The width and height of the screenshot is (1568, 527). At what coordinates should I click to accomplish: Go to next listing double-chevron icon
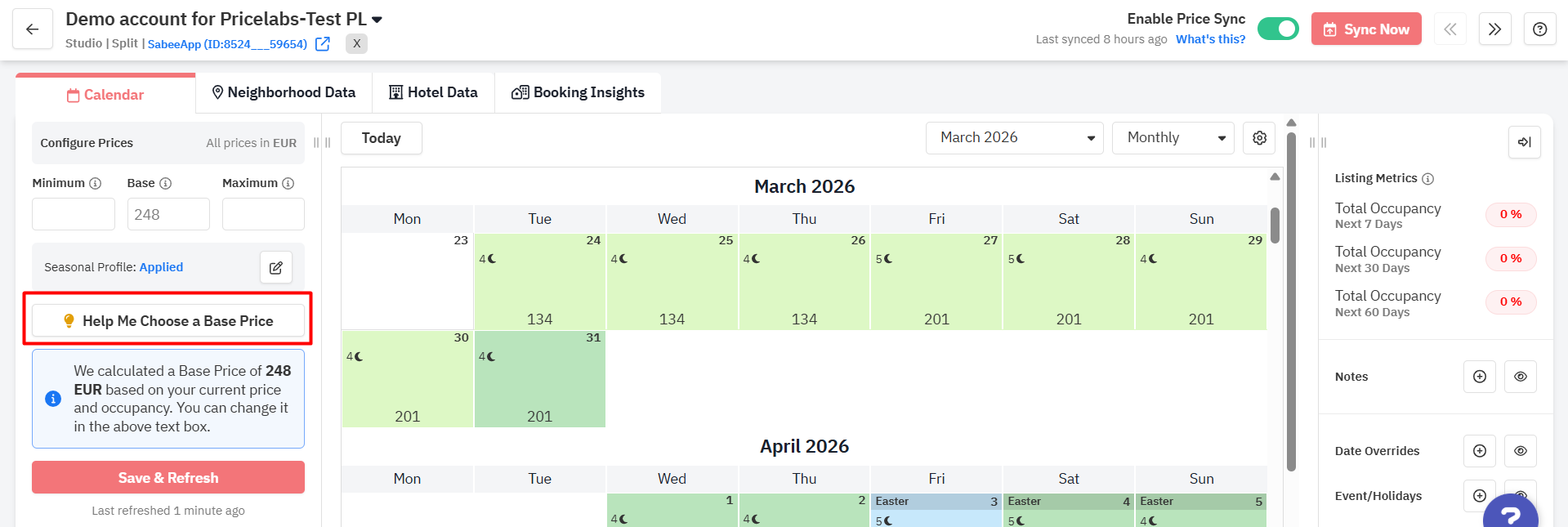[x=1494, y=29]
